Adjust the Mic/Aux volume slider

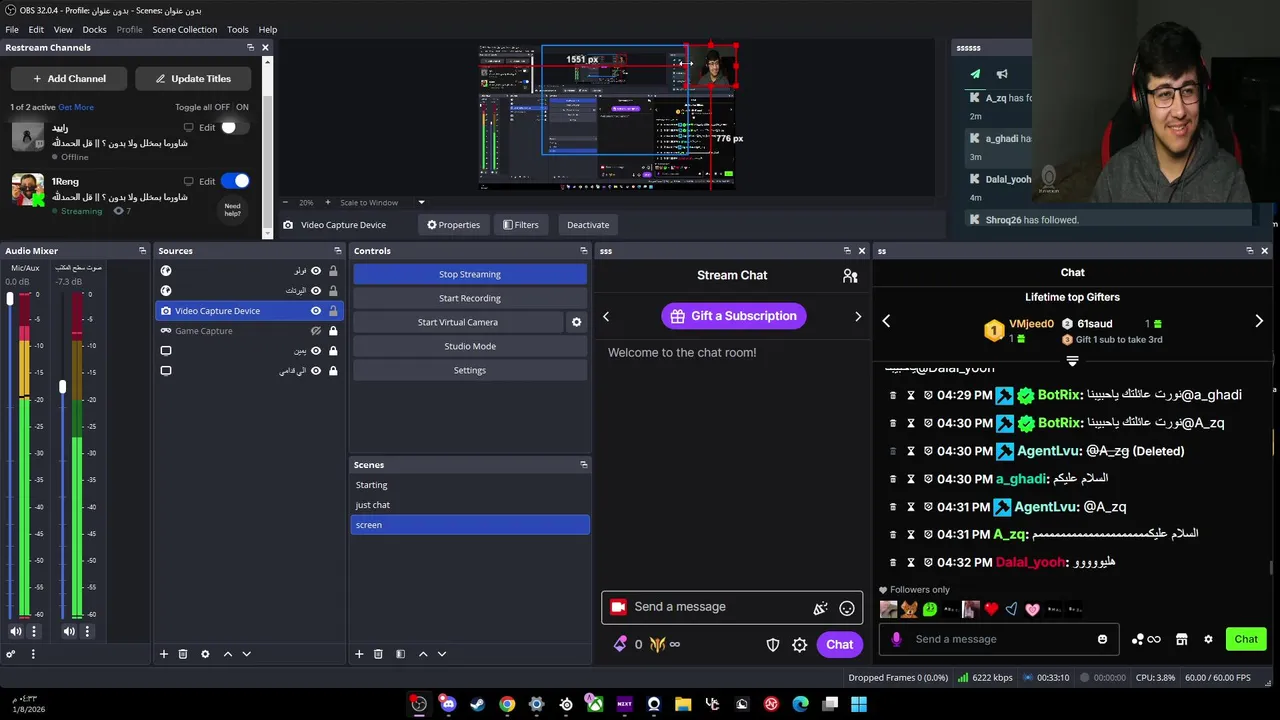11,299
